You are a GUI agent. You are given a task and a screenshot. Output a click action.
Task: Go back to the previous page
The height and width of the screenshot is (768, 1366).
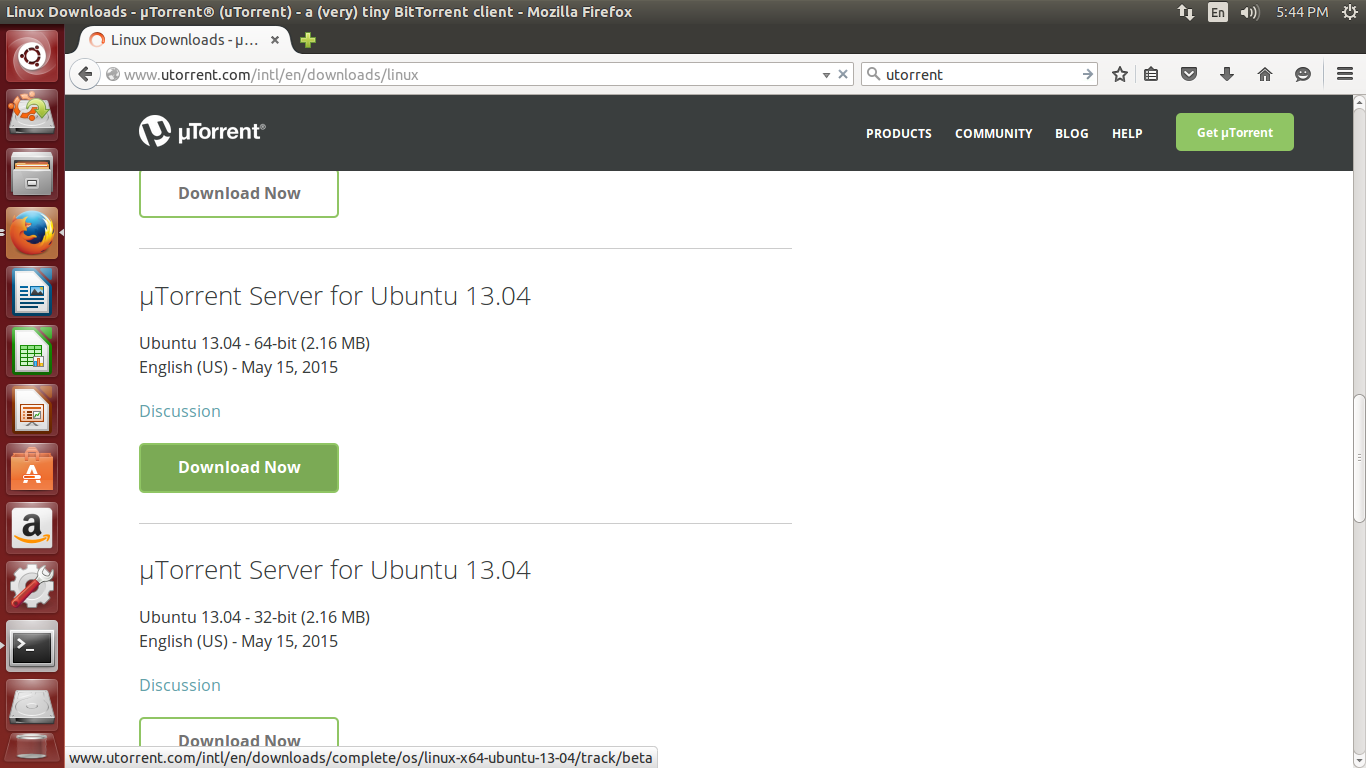tap(85, 74)
